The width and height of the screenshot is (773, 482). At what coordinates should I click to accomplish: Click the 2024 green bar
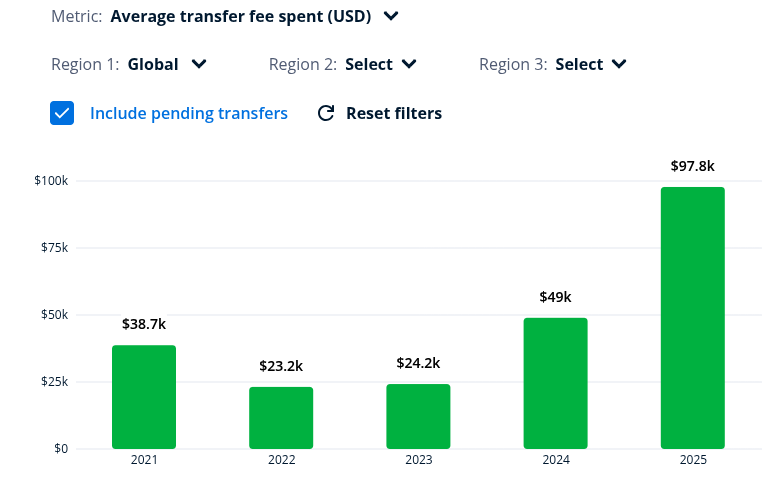click(556, 383)
